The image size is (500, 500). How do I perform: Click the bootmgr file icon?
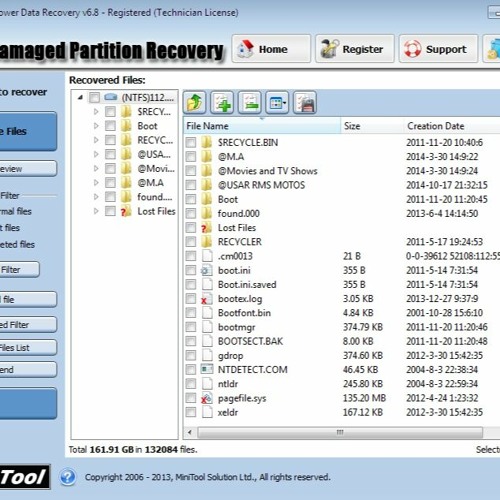(207, 327)
